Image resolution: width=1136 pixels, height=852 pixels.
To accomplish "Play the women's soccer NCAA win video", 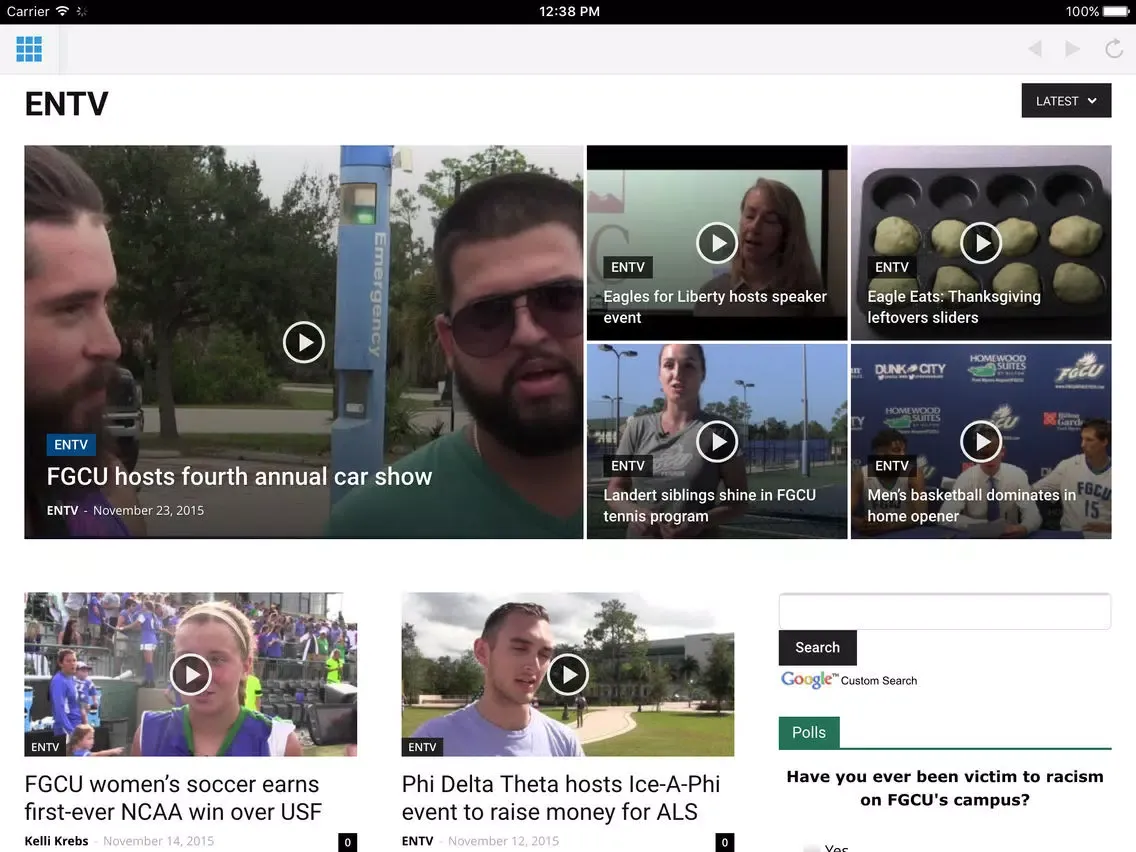I will 191,674.
